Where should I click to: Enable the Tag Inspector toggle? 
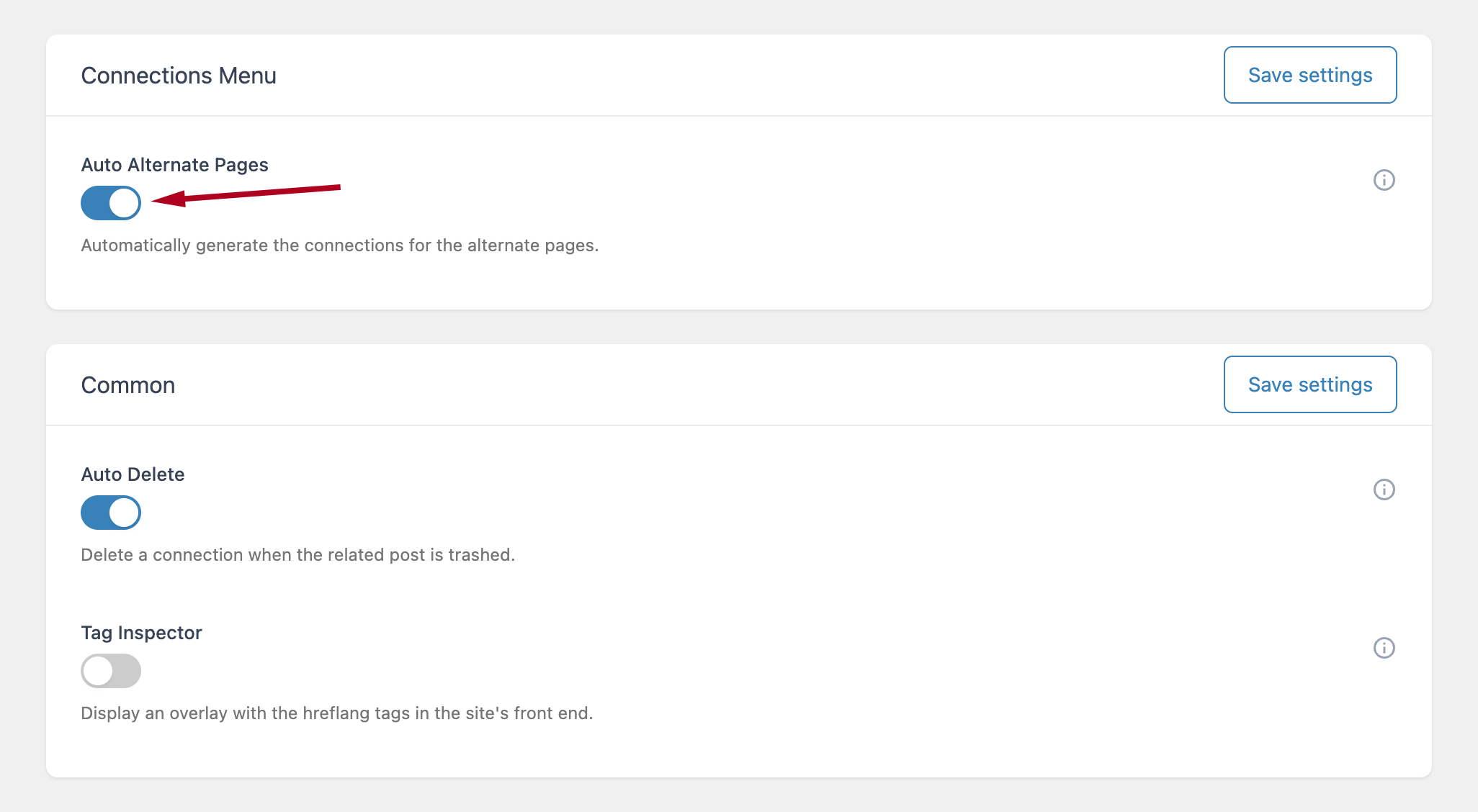(x=110, y=671)
